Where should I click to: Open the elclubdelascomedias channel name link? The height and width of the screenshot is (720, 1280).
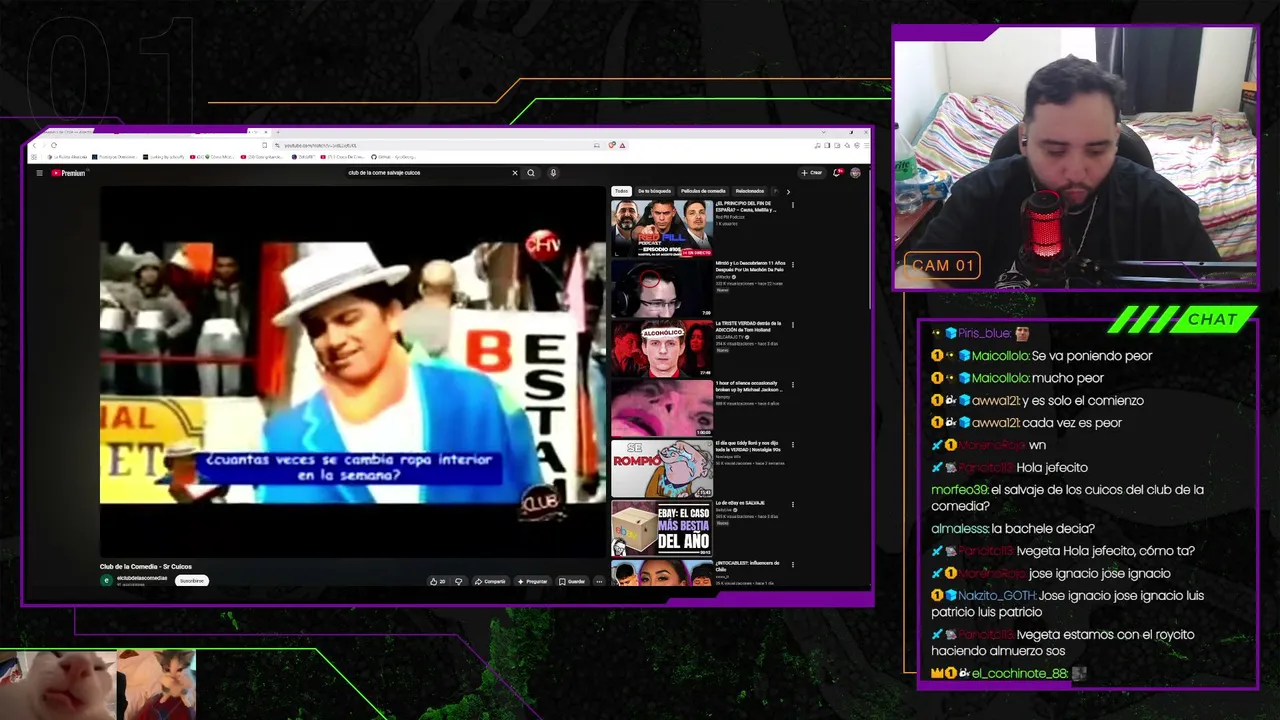(142, 578)
